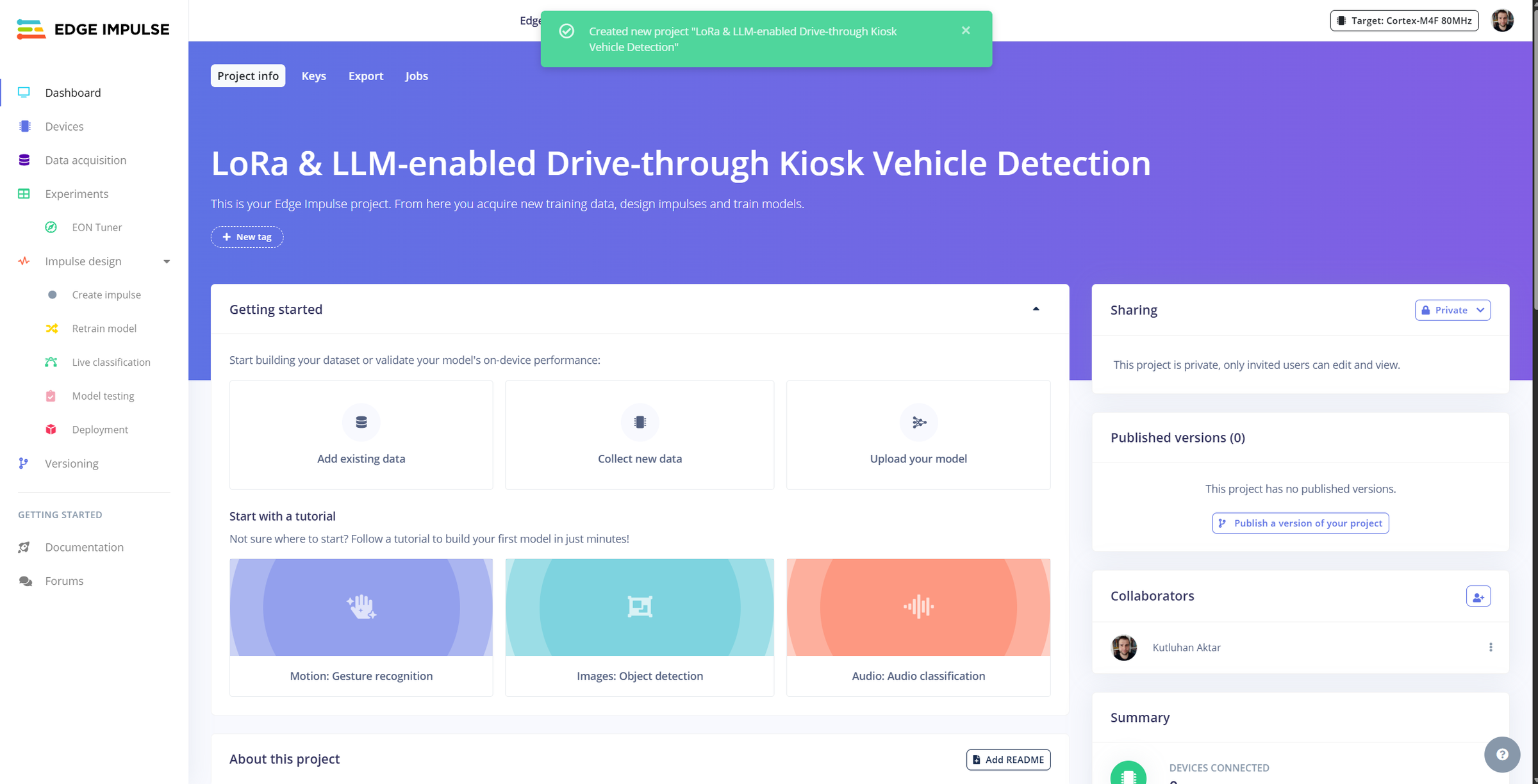Open Versioning in the sidebar
Image resolution: width=1538 pixels, height=784 pixels.
[72, 463]
